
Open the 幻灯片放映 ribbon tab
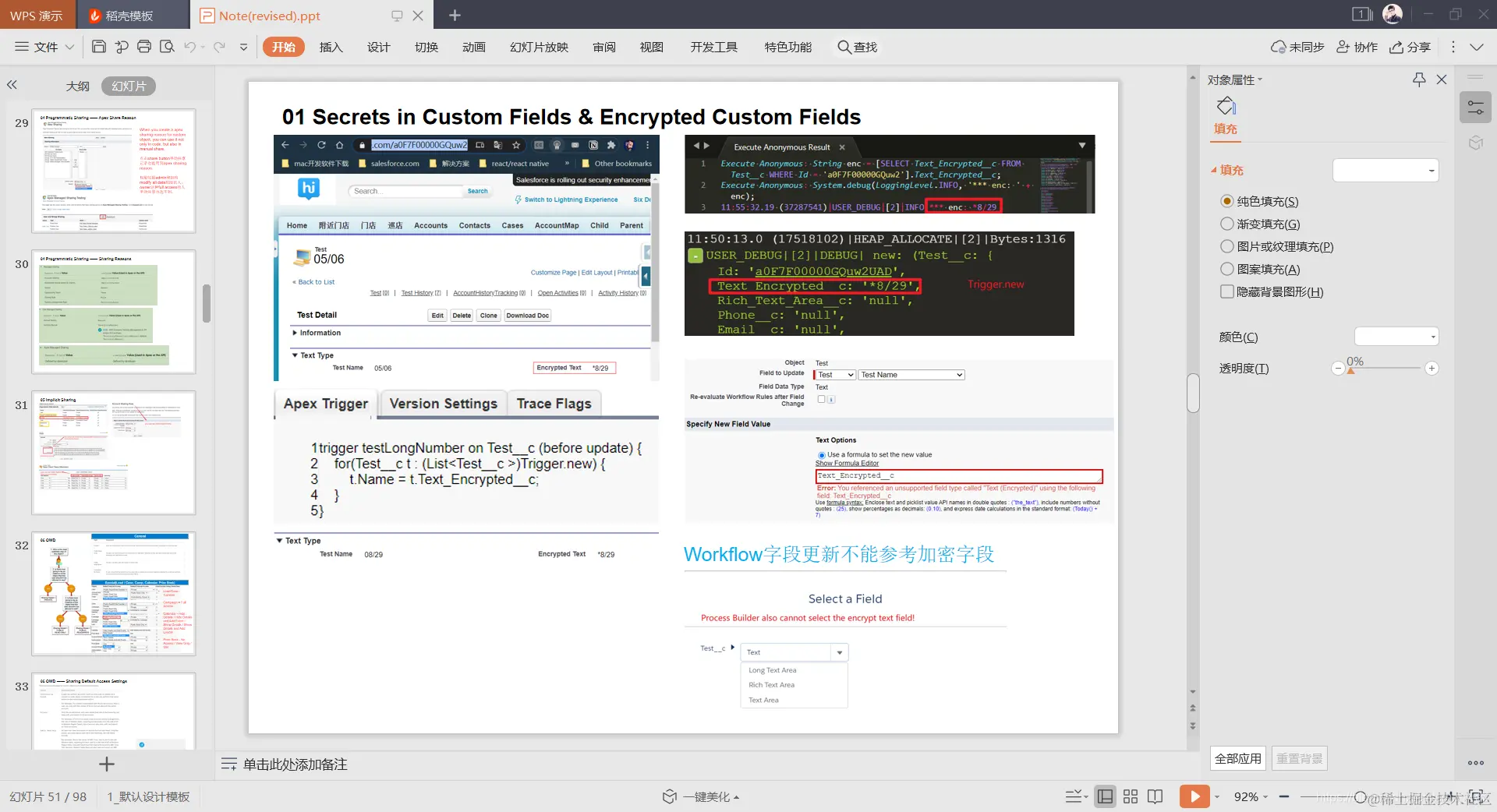[540, 47]
